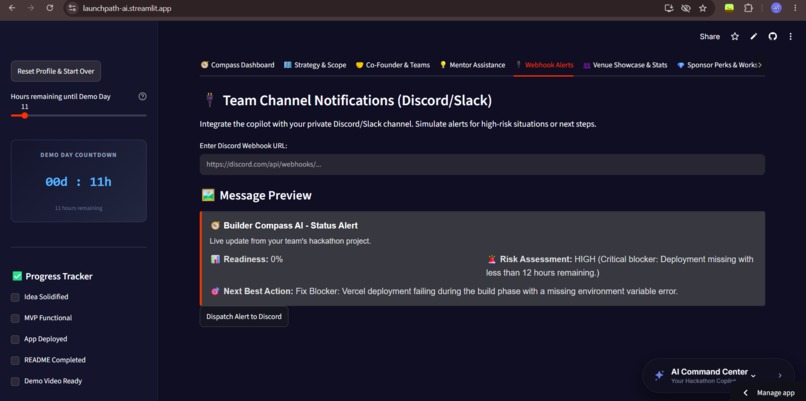This screenshot has width=806, height=401.
Task: Bookmark this page with the star icon
Action: (x=703, y=8)
